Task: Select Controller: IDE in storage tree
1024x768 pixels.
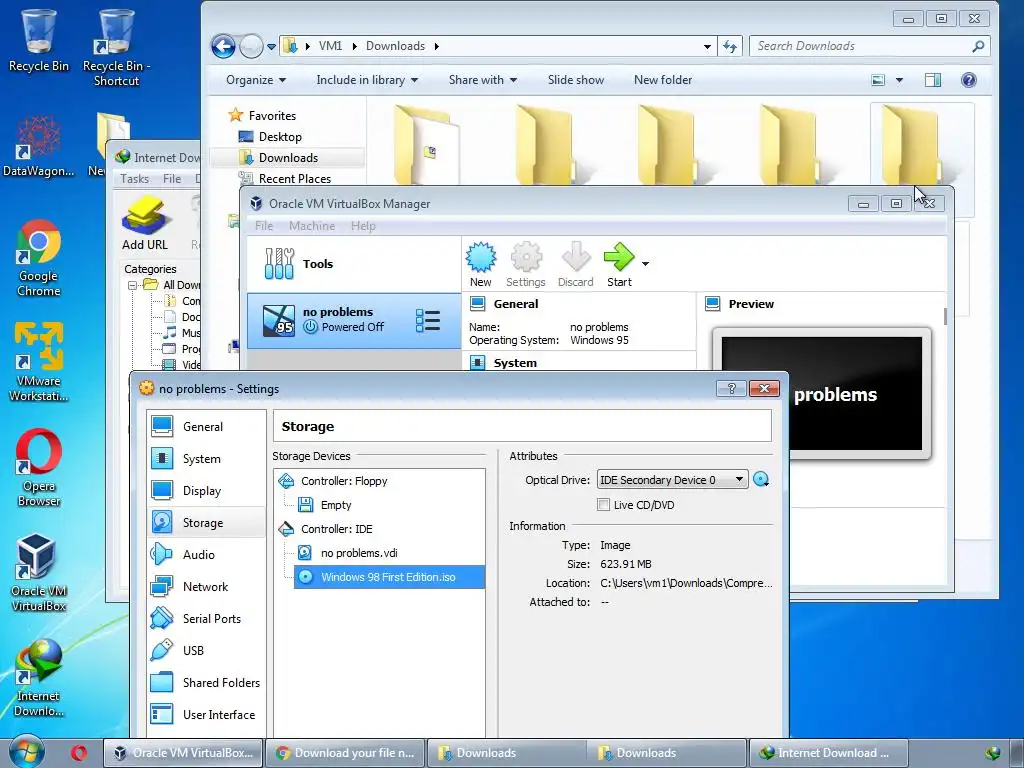Action: pyautogui.click(x=336, y=529)
